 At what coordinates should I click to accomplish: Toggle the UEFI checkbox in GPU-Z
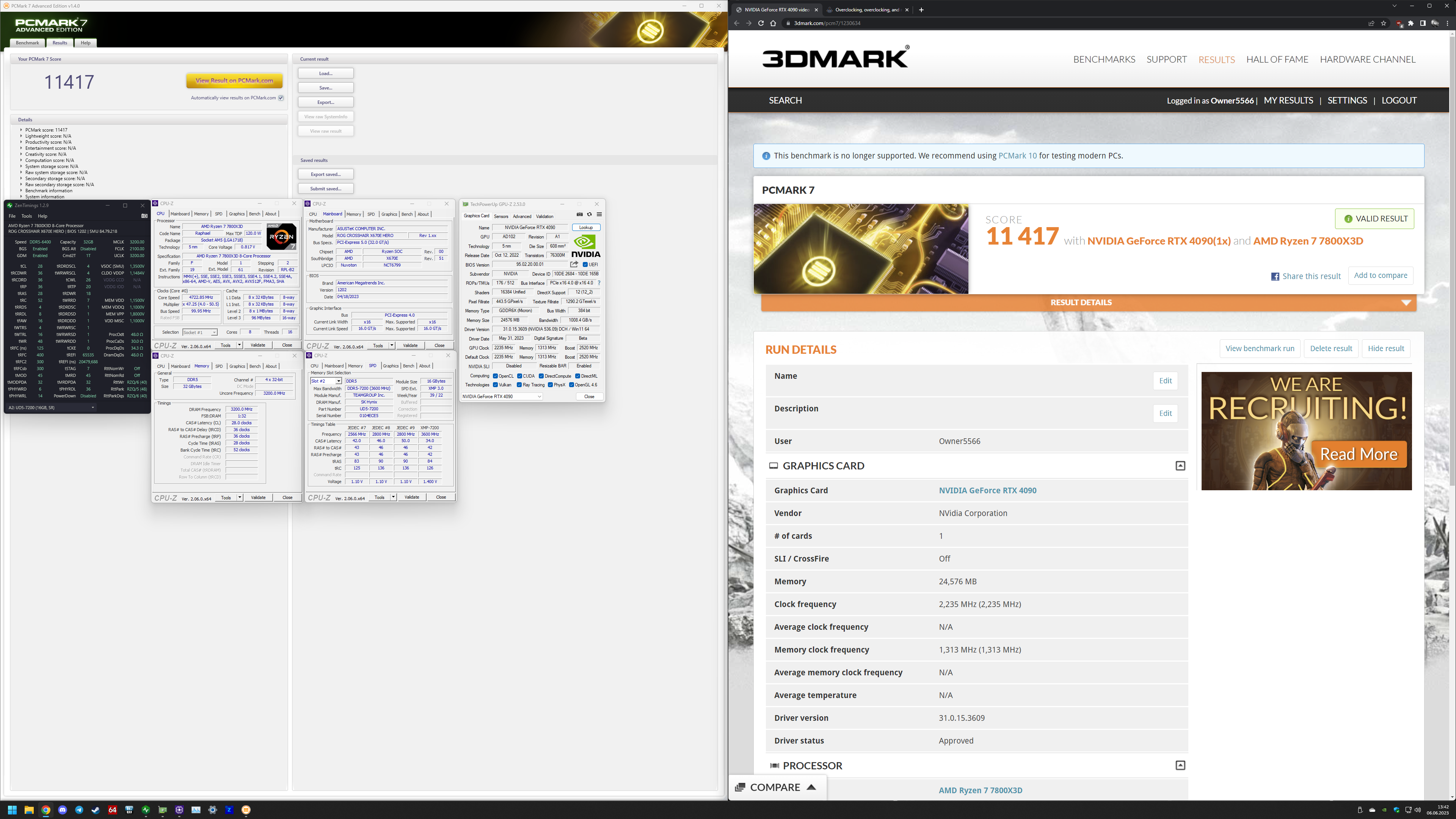(585, 265)
